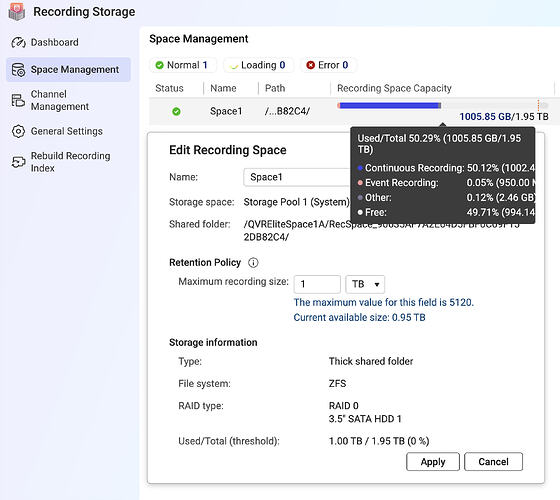
Task: Click the maximum recording size field
Action: coord(317,284)
